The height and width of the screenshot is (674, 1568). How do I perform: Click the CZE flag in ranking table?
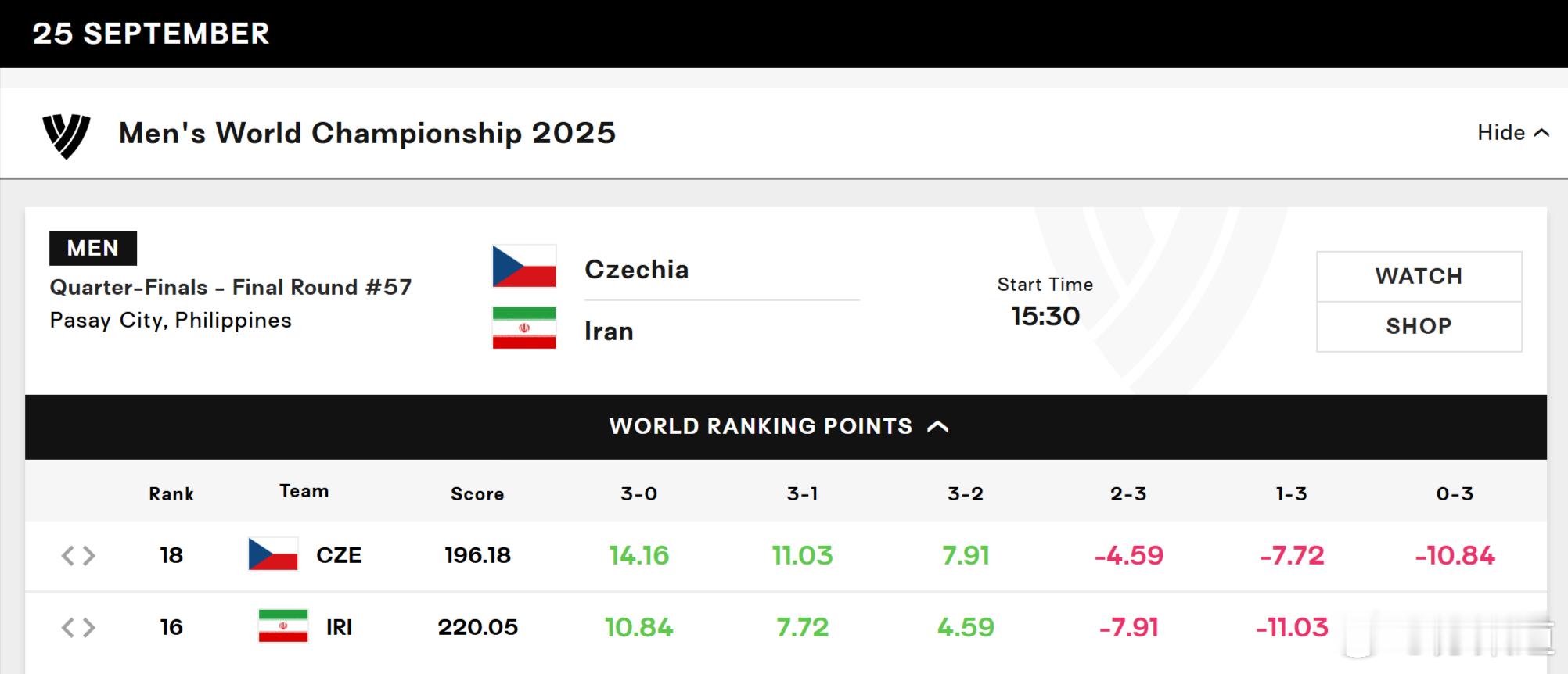273,554
